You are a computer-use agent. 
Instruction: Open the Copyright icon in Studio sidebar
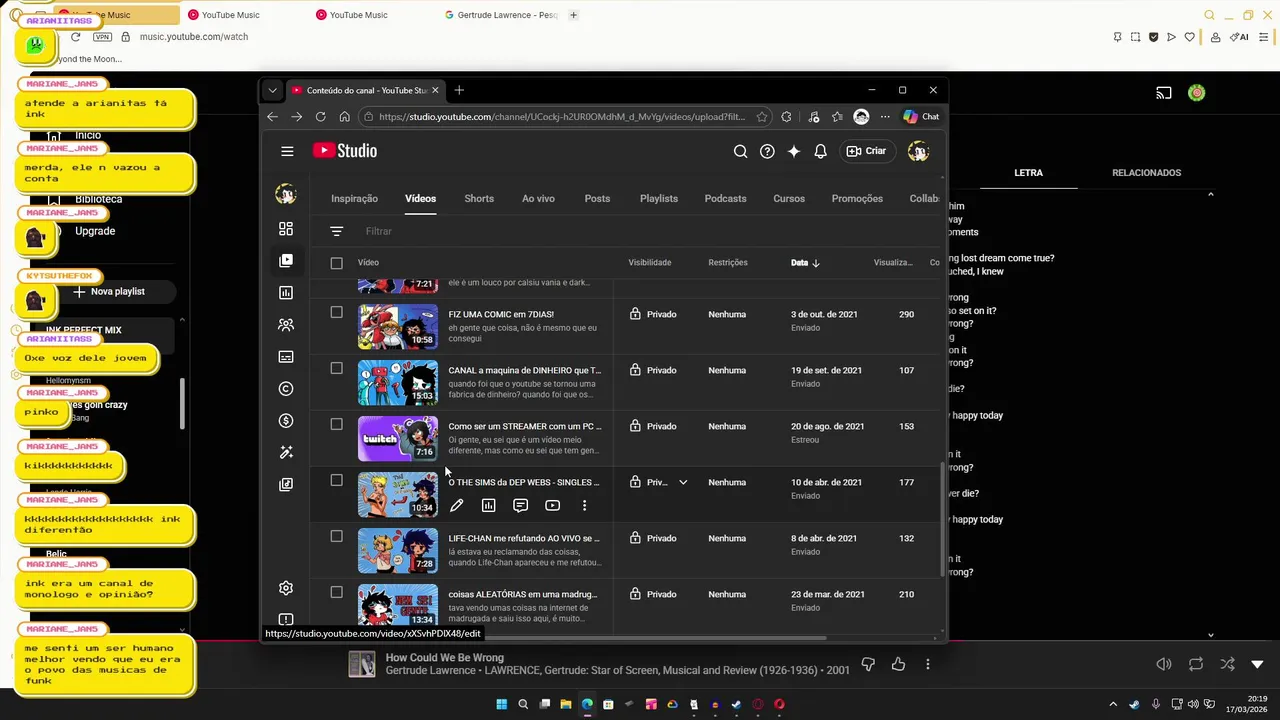pos(286,389)
